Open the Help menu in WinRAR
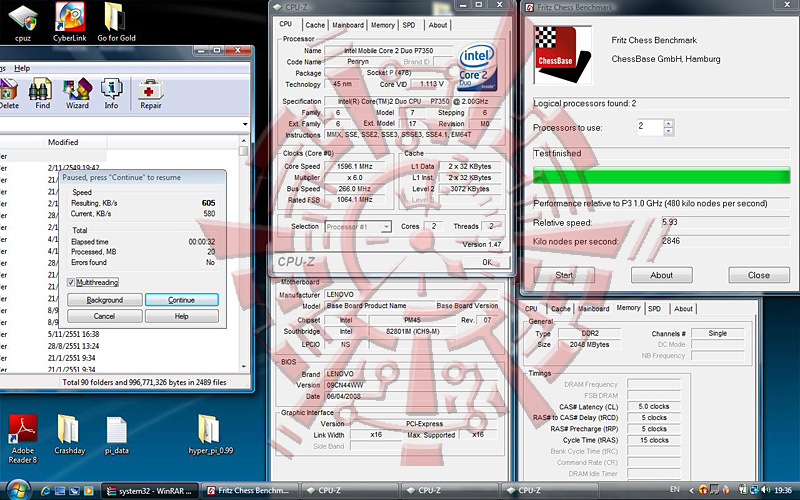The image size is (800, 500). point(22,68)
